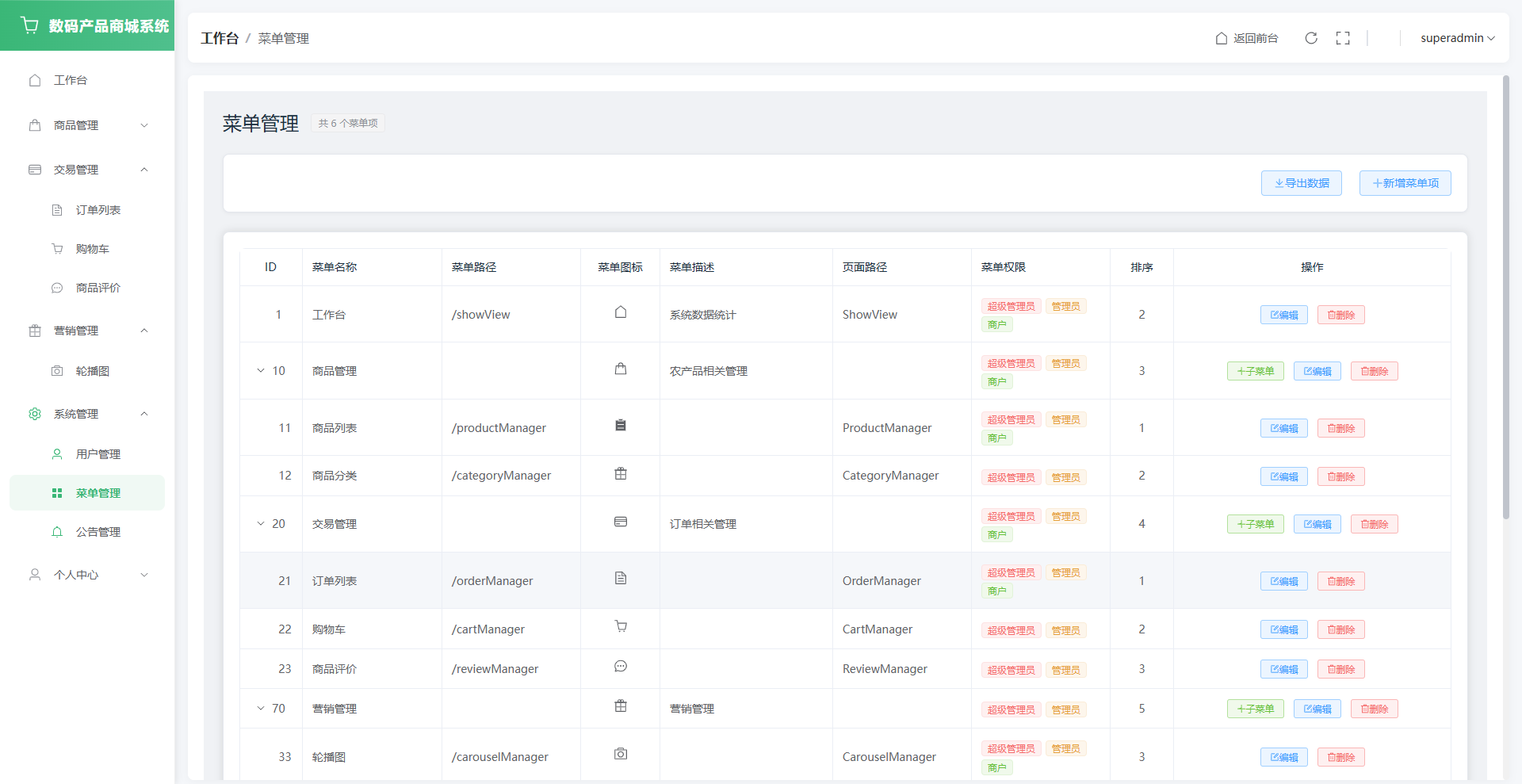Click the chat icon in 商品评价 row
The width and height of the screenshot is (1522, 784).
(621, 667)
